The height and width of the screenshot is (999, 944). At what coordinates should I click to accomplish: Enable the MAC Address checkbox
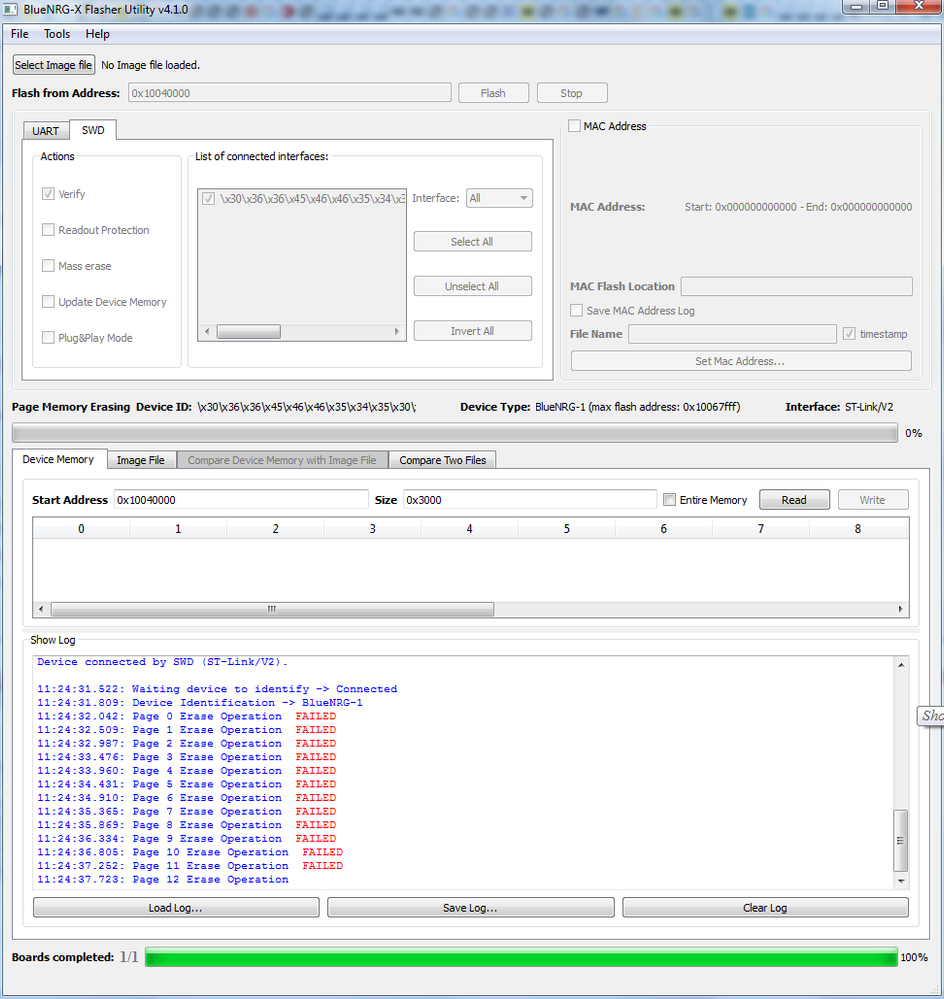click(575, 126)
